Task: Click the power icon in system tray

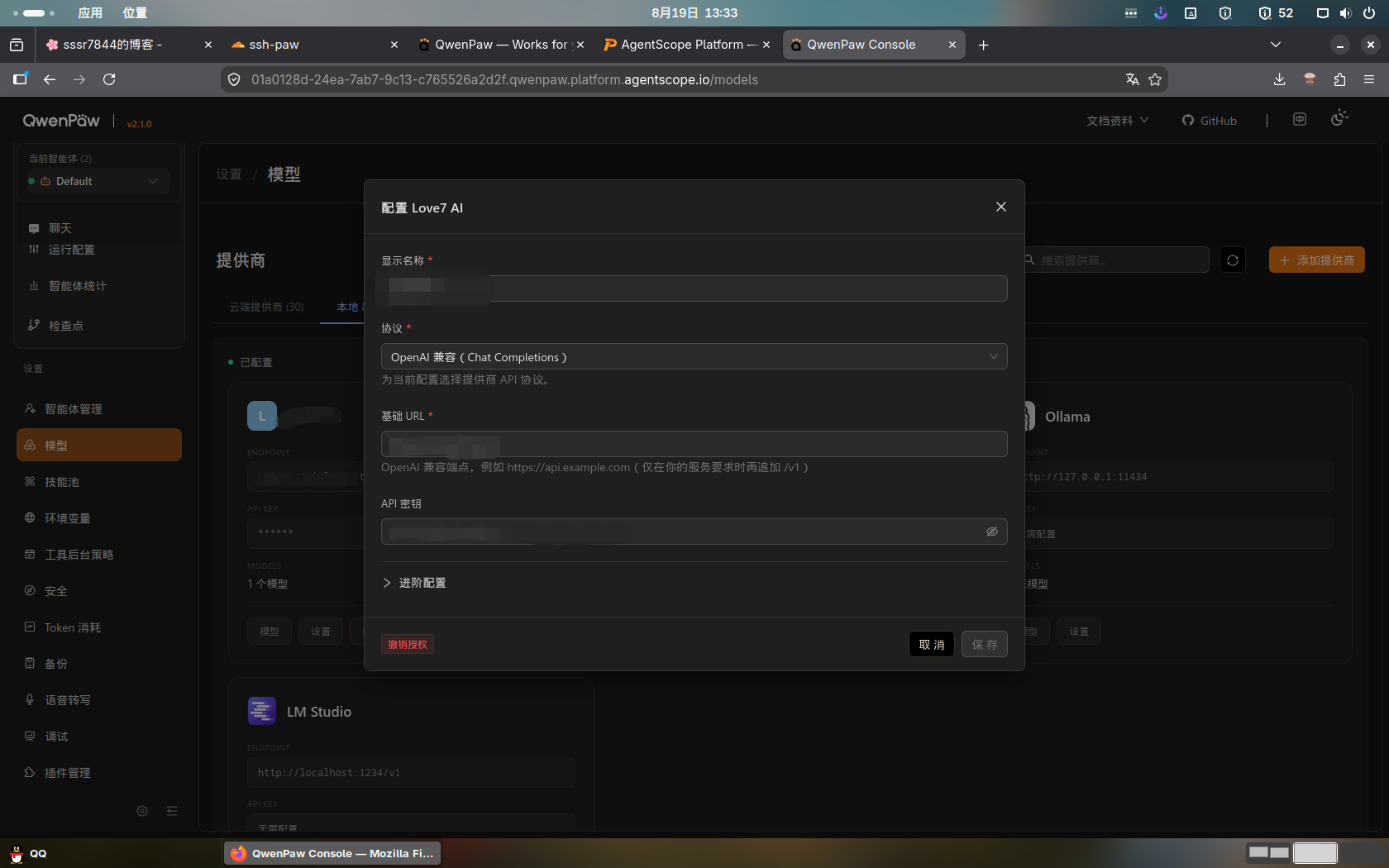Action: pyautogui.click(x=1368, y=13)
